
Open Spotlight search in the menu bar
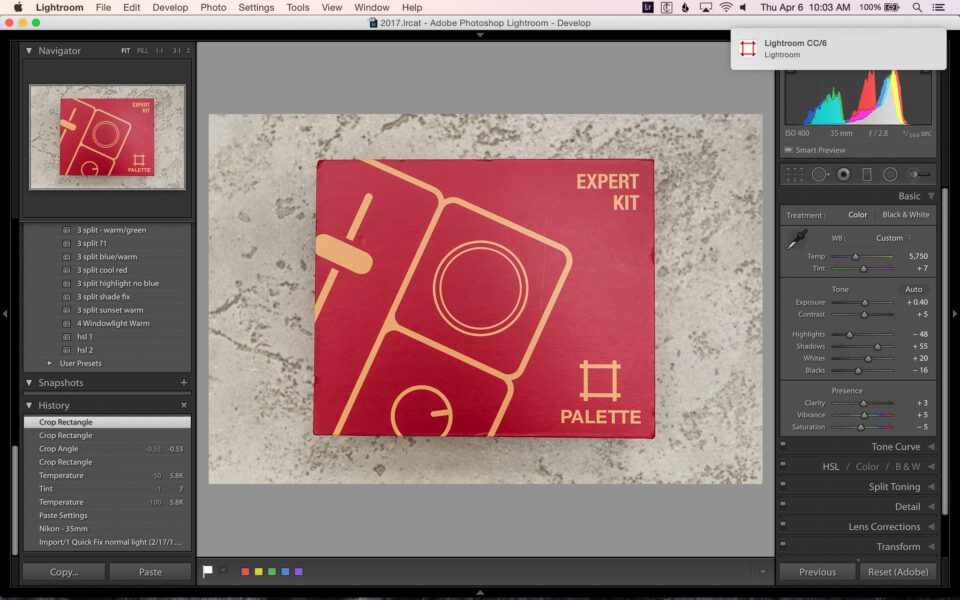click(917, 7)
